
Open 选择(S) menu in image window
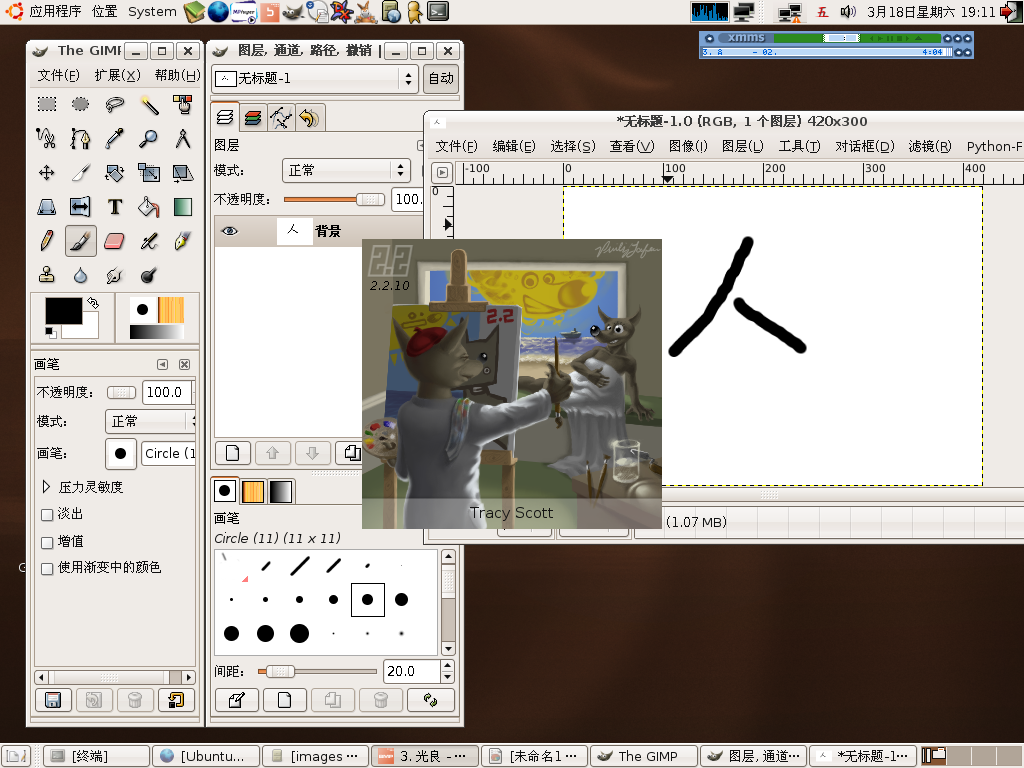click(x=573, y=146)
